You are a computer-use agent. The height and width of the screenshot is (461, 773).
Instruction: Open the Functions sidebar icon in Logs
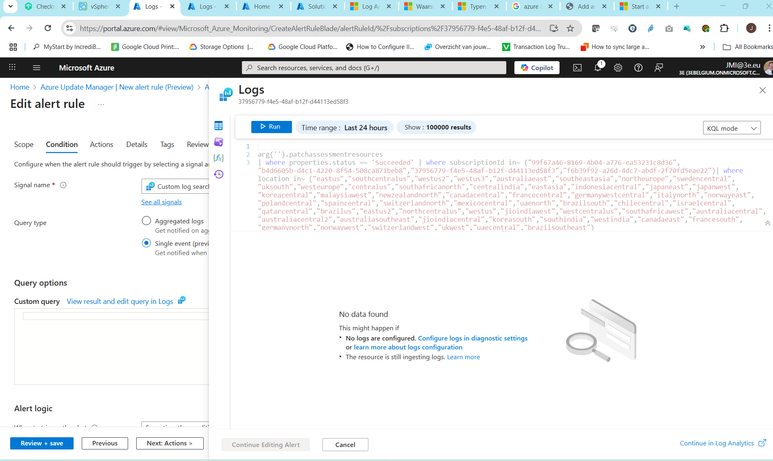pos(219,158)
